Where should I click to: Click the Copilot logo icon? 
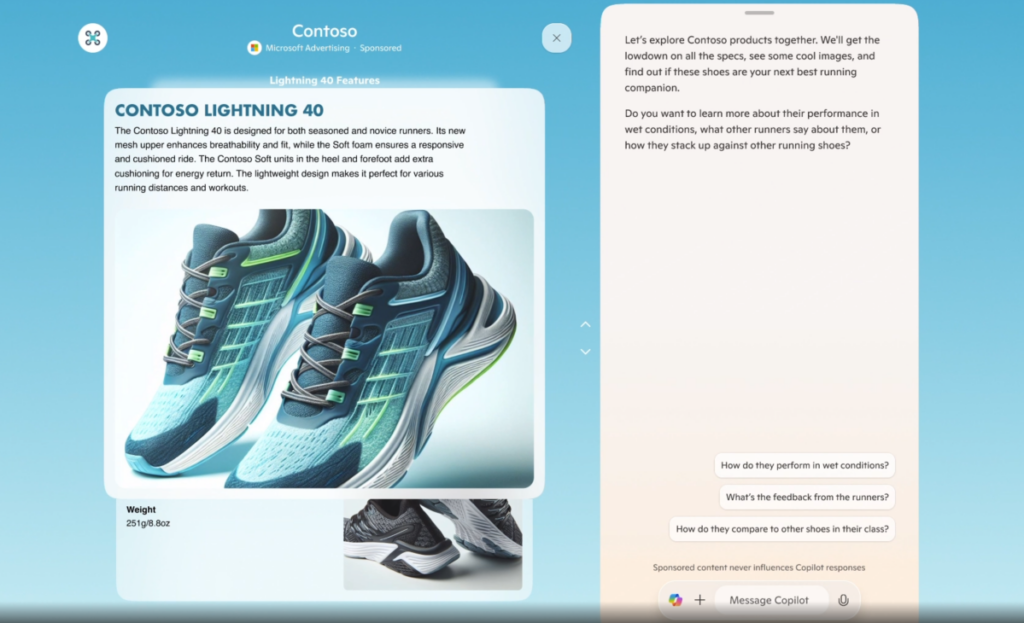[675, 599]
